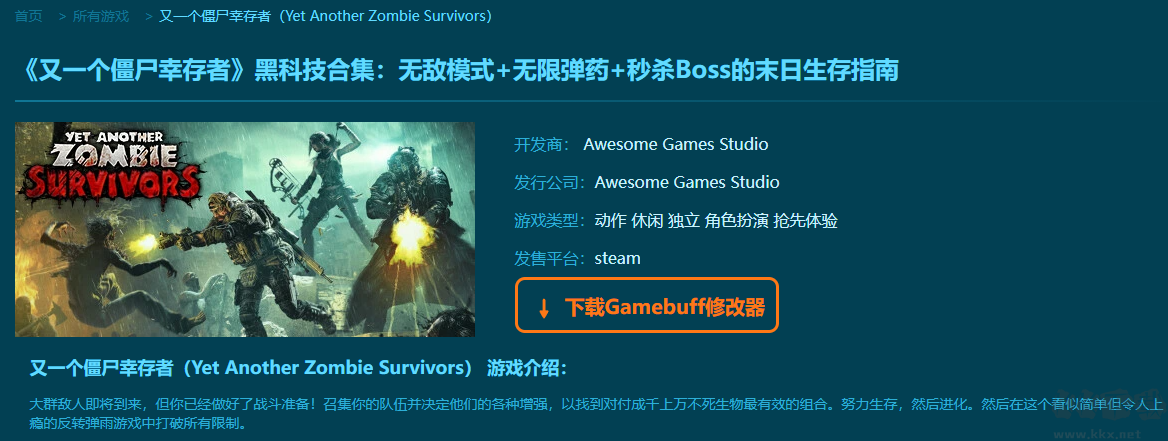Click the developer name Awesome Games Studio beside 开发商
Viewport: 1168px width, 441px height.
676,145
